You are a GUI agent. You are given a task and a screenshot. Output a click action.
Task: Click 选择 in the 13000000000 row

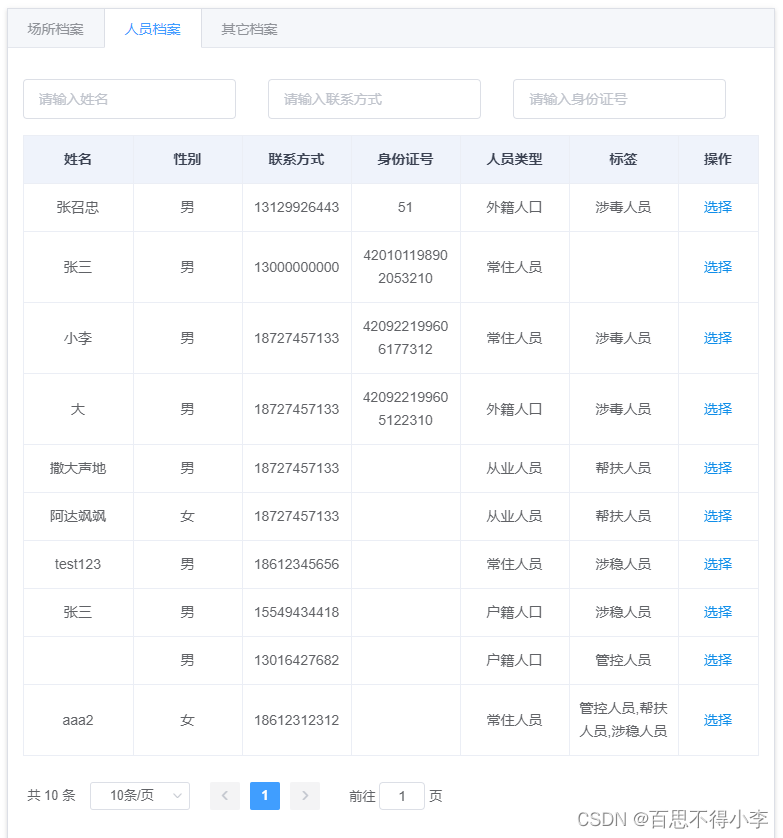point(717,267)
